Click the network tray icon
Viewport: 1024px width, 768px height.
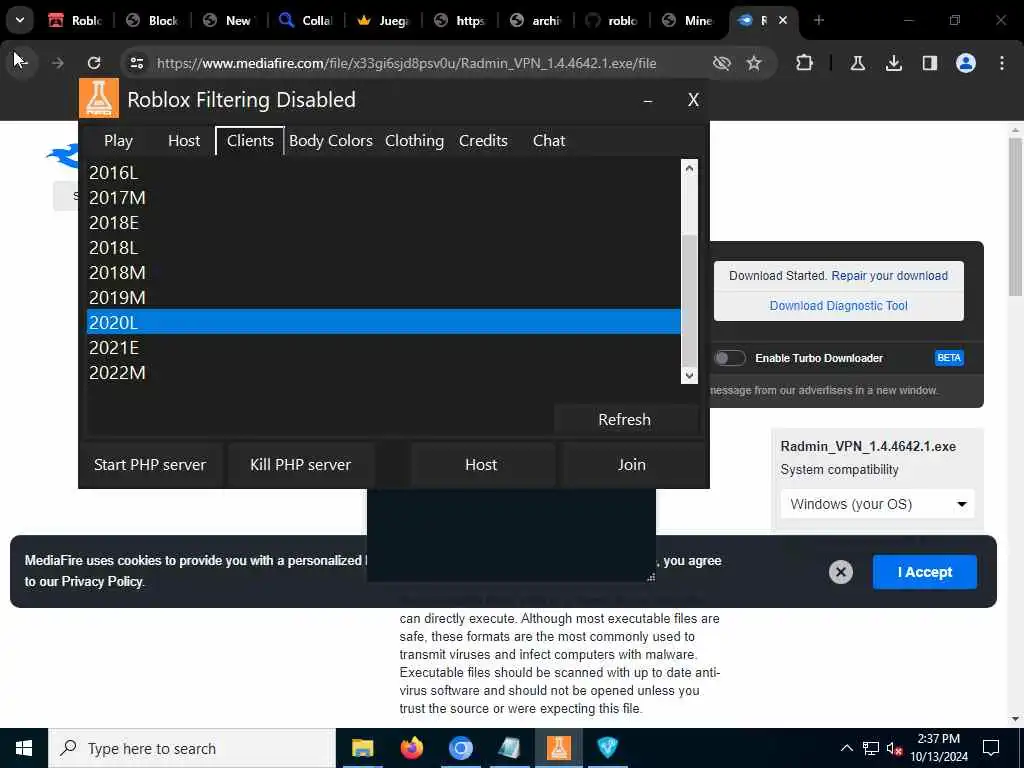click(871, 748)
